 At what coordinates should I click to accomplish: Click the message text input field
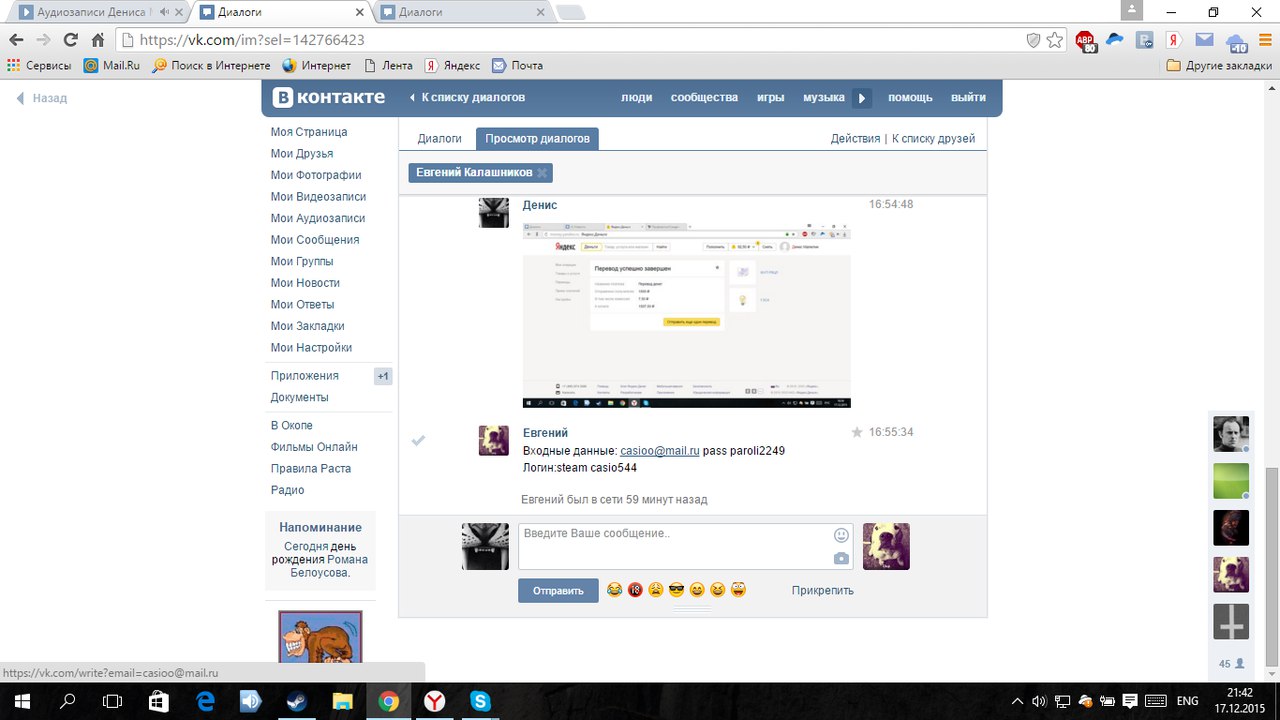[685, 547]
